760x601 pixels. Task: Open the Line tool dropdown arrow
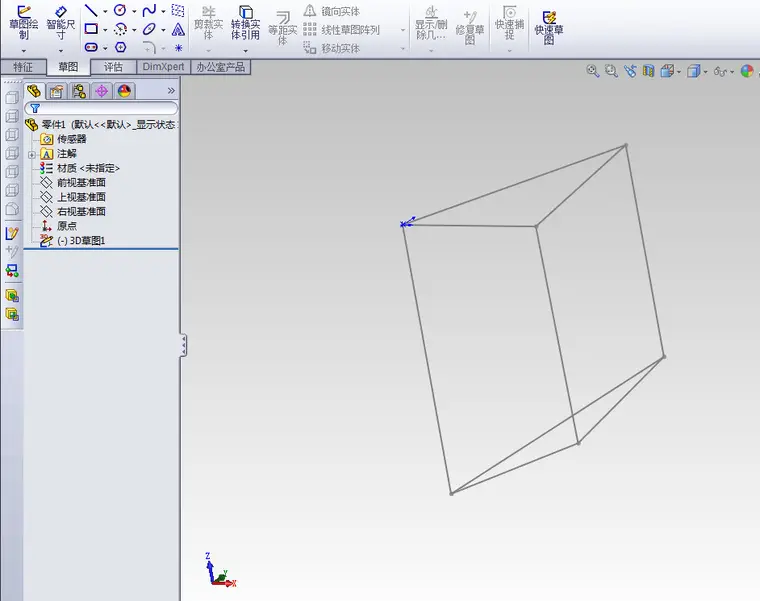click(x=105, y=12)
